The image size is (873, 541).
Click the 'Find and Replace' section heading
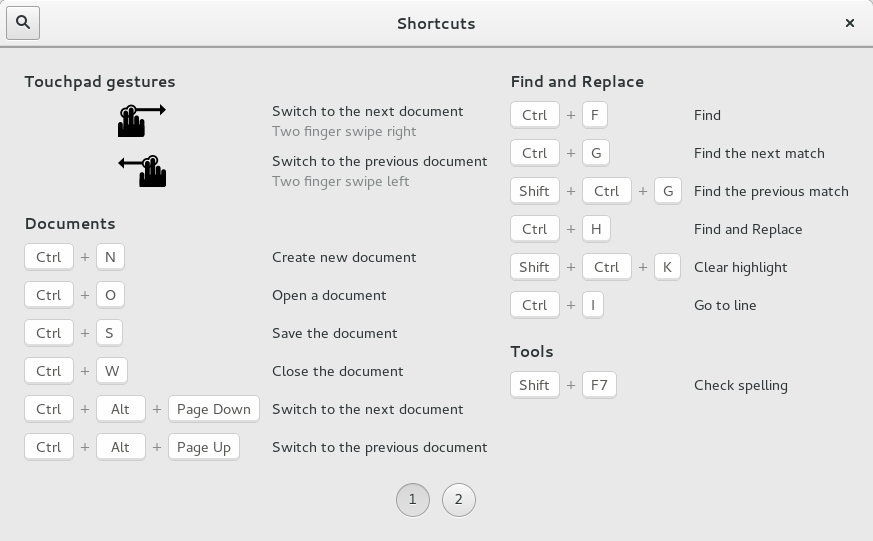point(577,82)
